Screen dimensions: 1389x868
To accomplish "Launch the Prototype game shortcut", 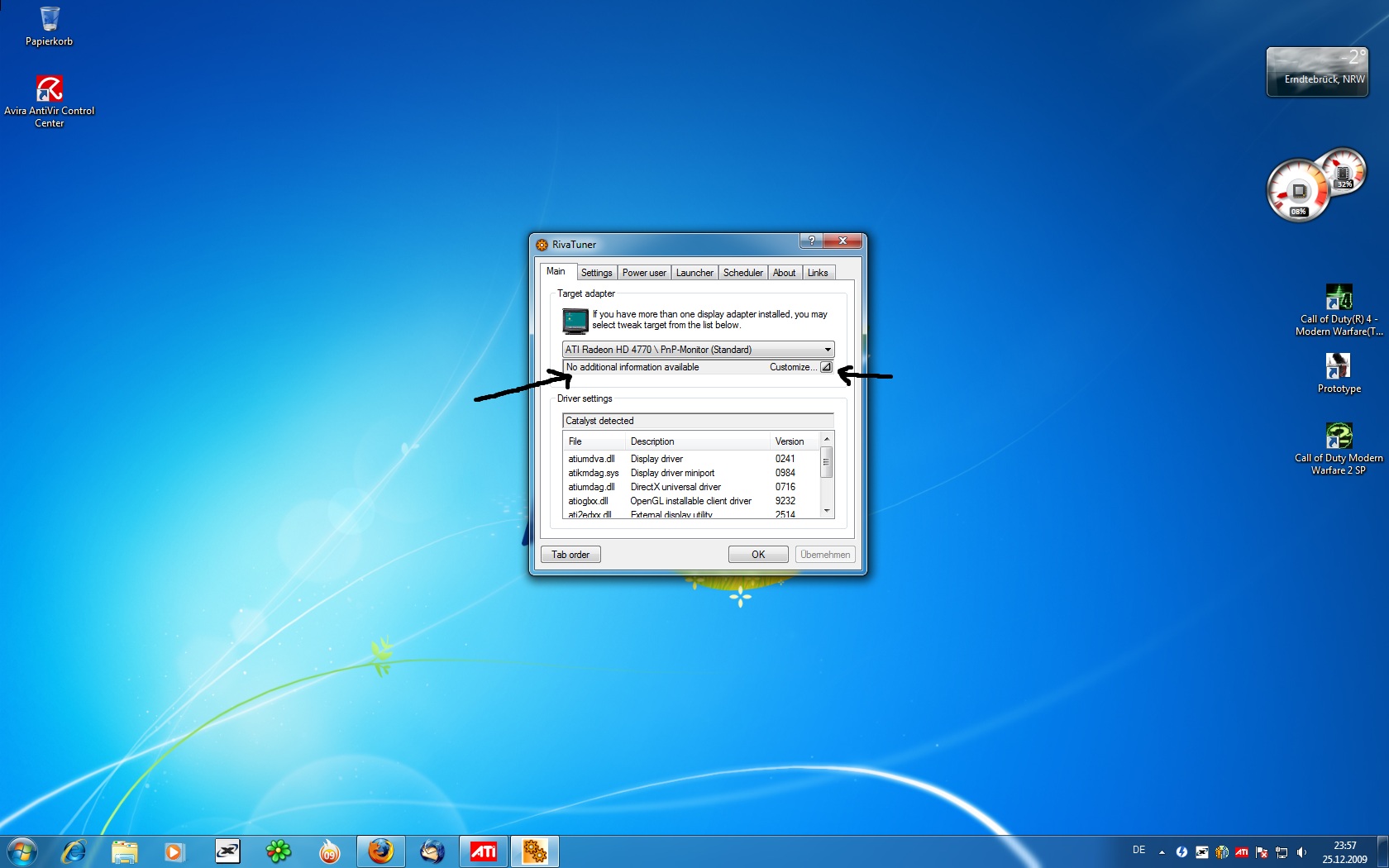I will [1339, 373].
